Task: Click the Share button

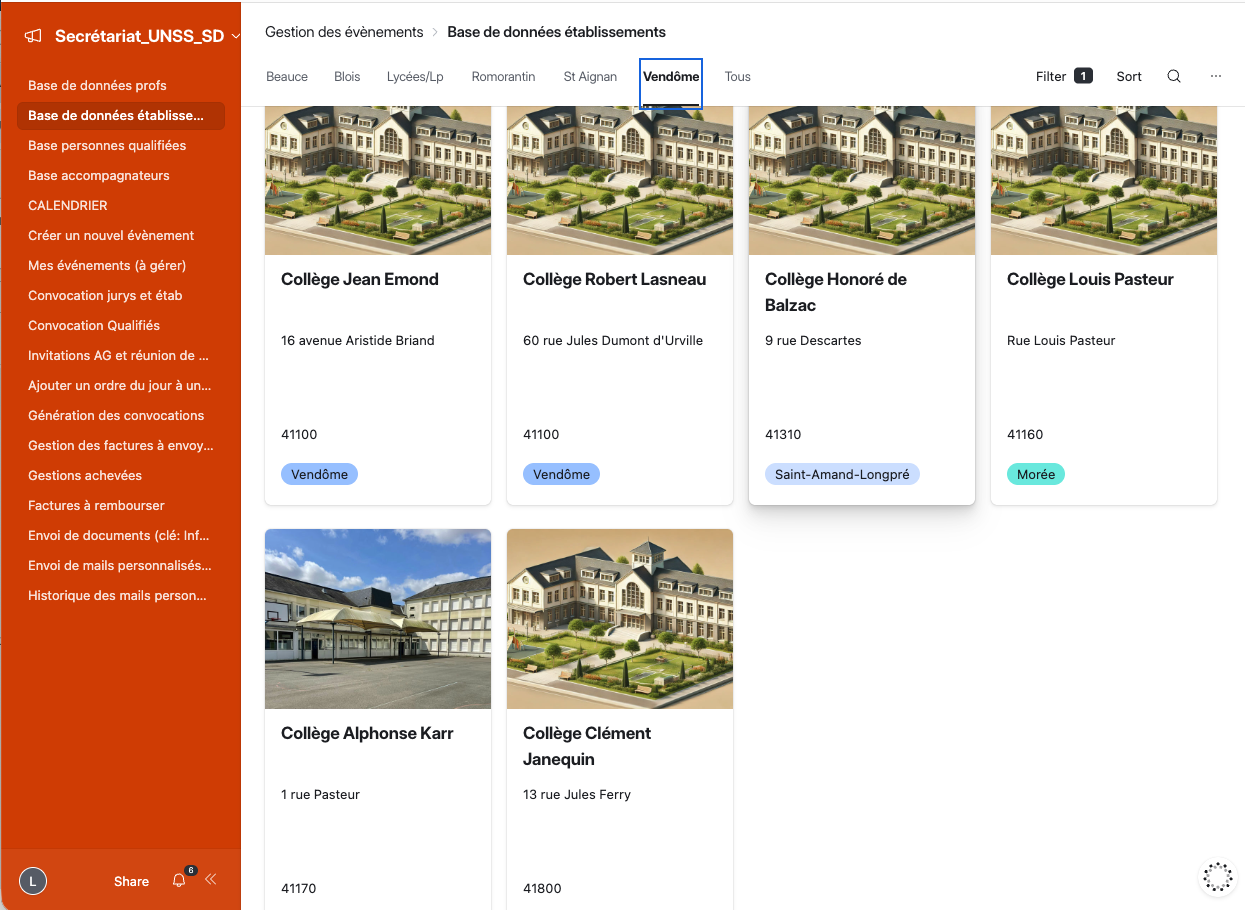Action: pos(131,881)
